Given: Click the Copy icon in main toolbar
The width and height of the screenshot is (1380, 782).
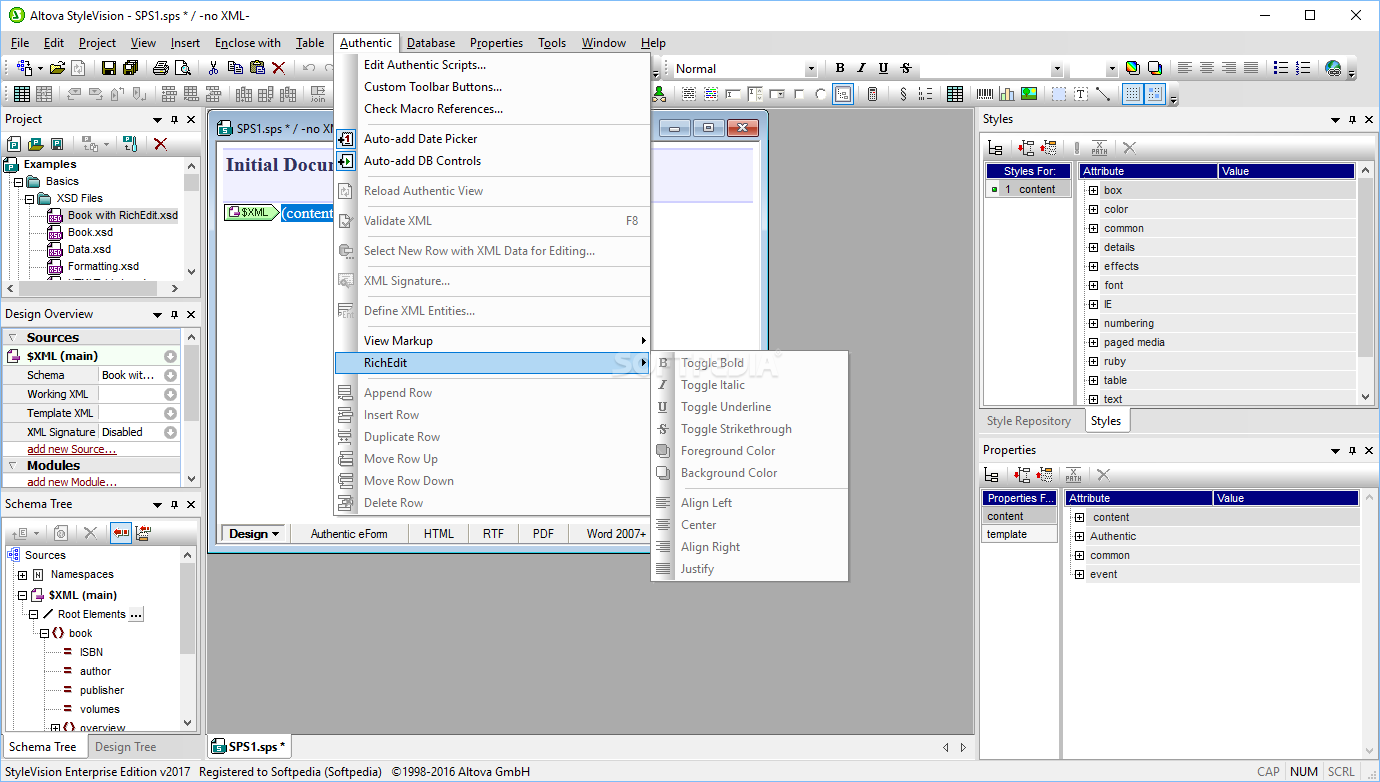Looking at the screenshot, I should tap(235, 68).
